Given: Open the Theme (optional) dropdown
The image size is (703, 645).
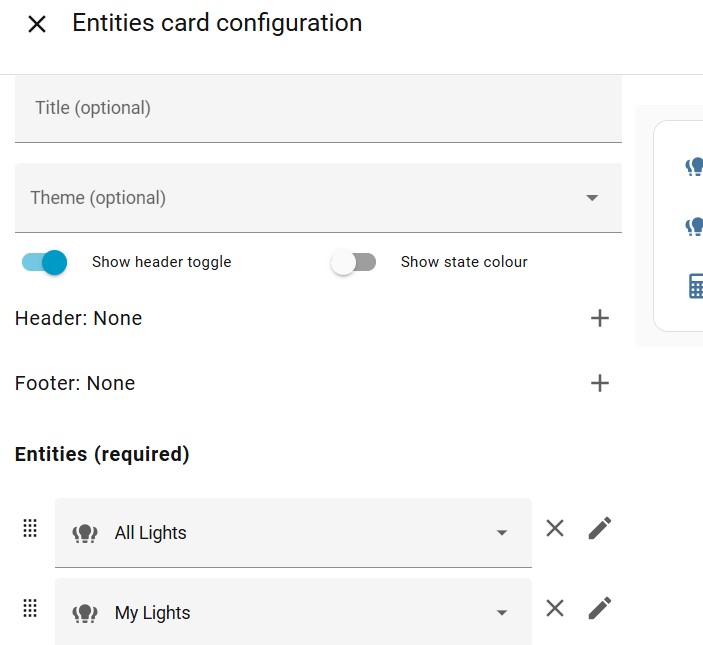Looking at the screenshot, I should [318, 198].
